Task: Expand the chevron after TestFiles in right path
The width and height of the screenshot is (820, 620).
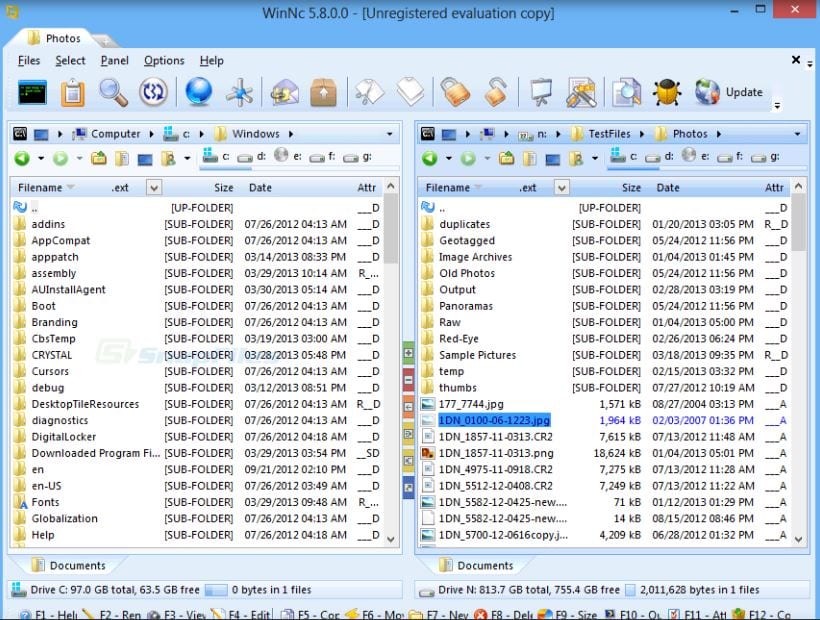Action: click(x=642, y=134)
